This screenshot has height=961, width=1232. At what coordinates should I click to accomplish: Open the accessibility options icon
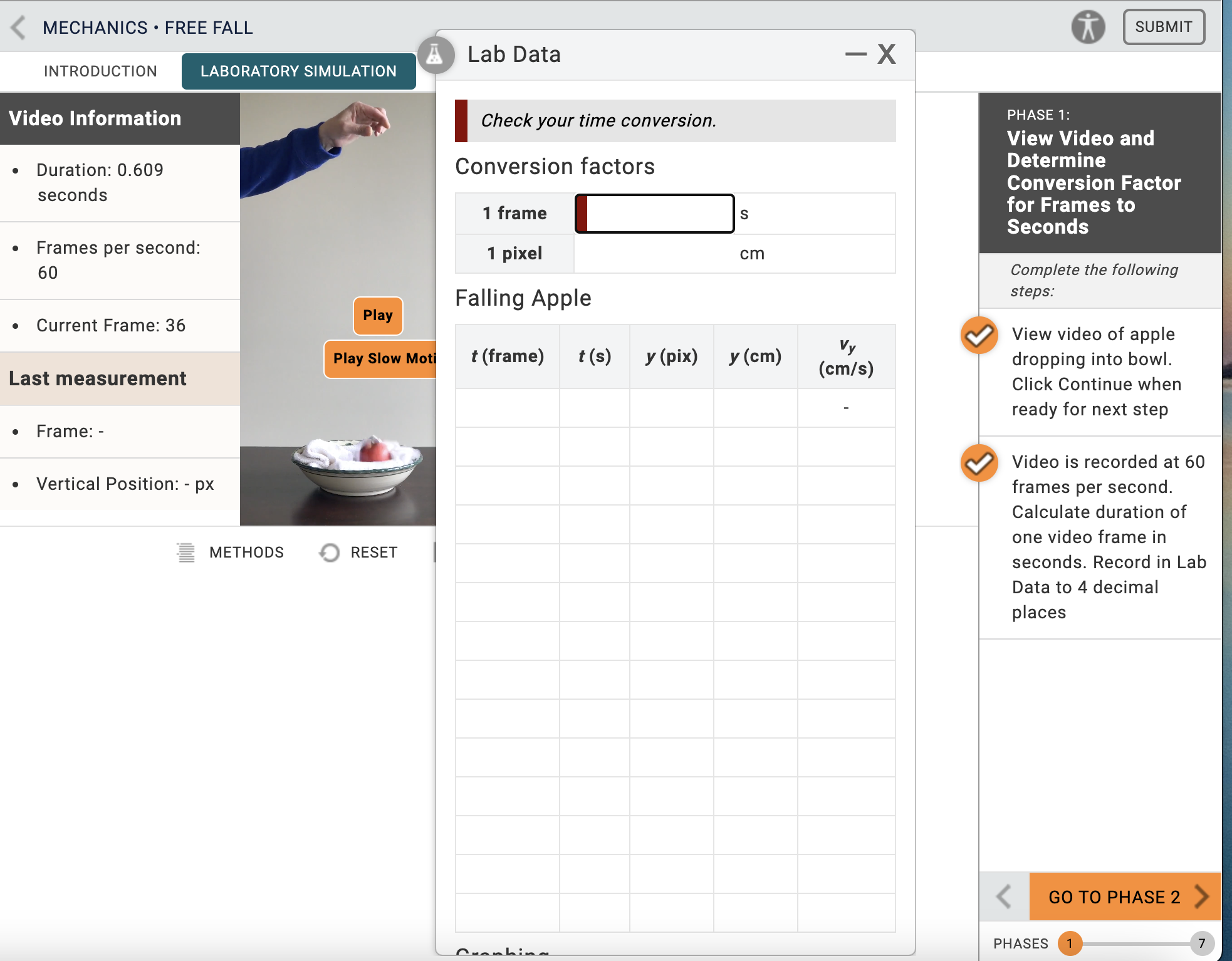1088,27
